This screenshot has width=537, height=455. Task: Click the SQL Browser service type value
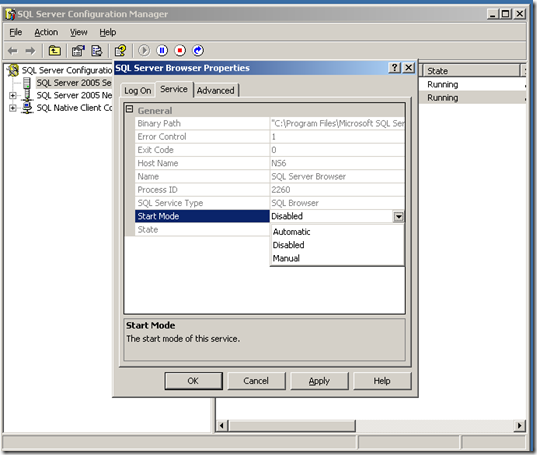coord(295,203)
